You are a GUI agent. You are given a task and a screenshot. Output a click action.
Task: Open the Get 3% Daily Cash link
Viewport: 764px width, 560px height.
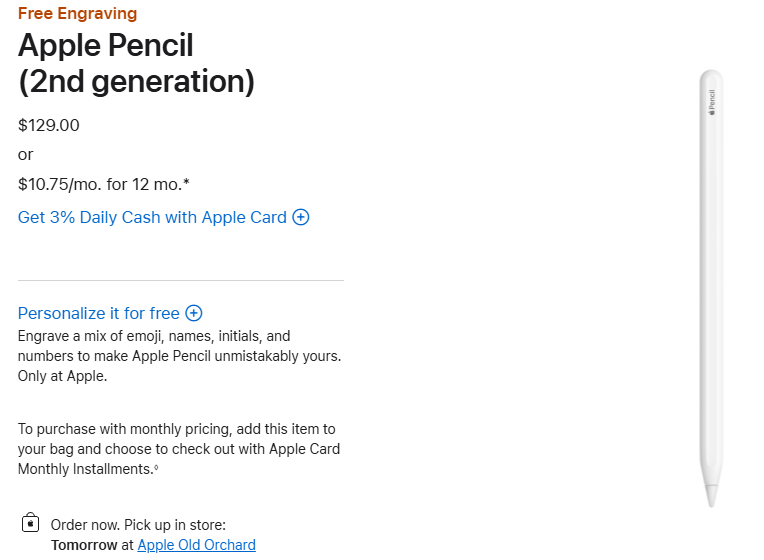click(x=152, y=217)
